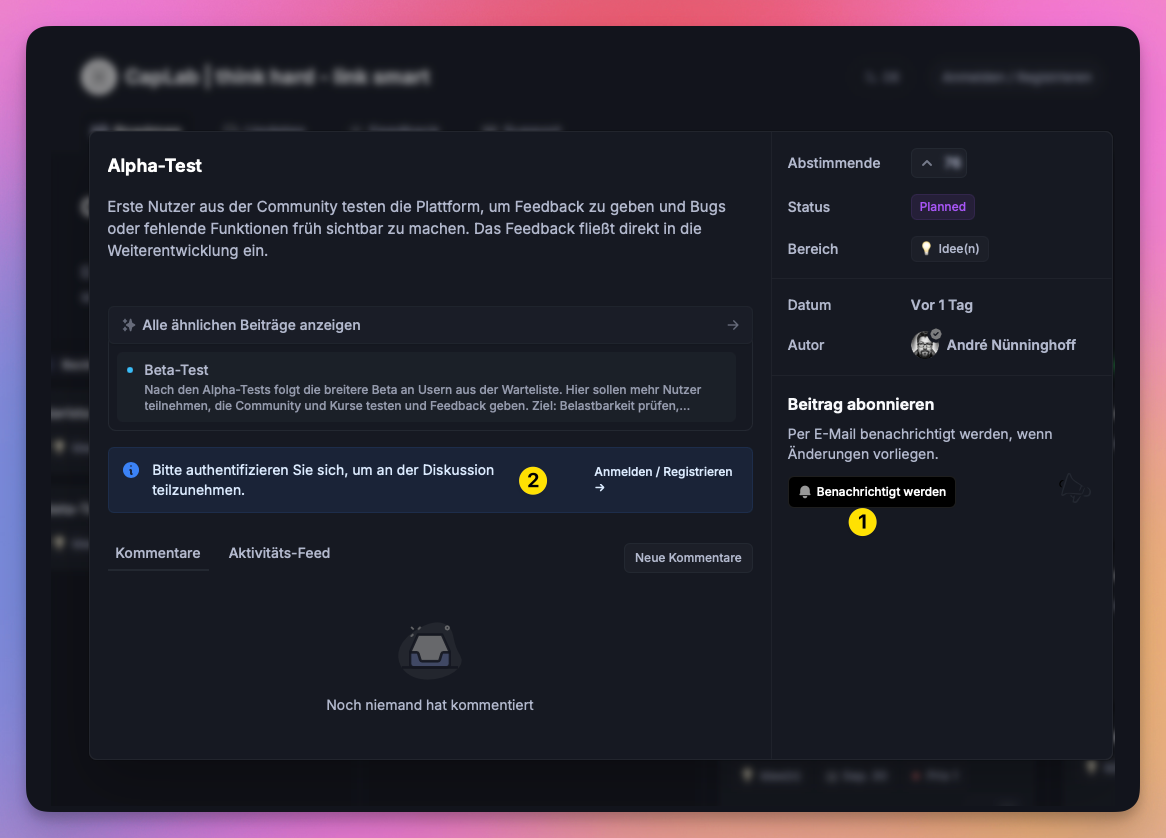This screenshot has width=1166, height=838.
Task: Click the Alpha-Test post title
Action: [155, 166]
